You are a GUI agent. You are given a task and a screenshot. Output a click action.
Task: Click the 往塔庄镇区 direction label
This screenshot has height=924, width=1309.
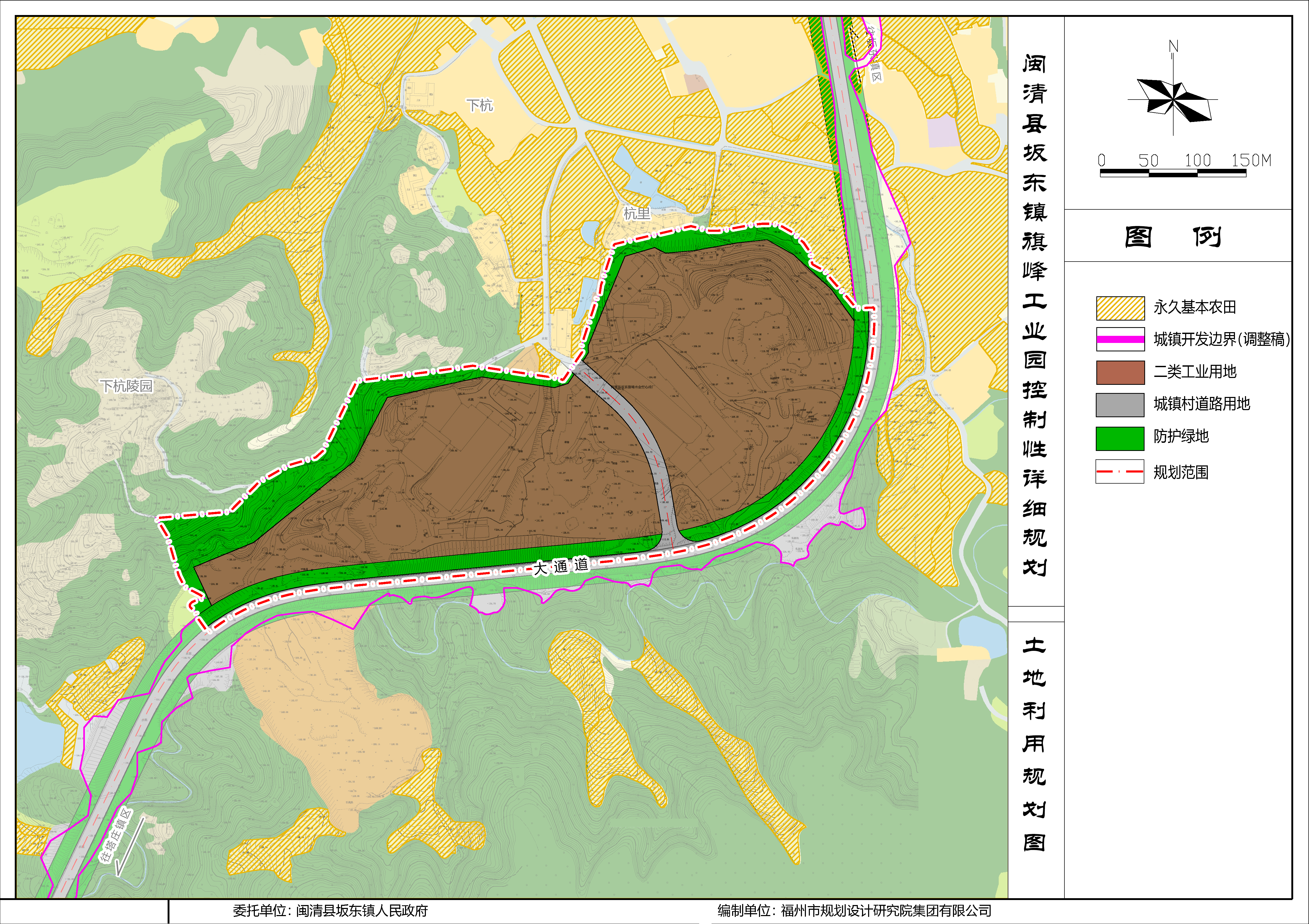[116, 836]
